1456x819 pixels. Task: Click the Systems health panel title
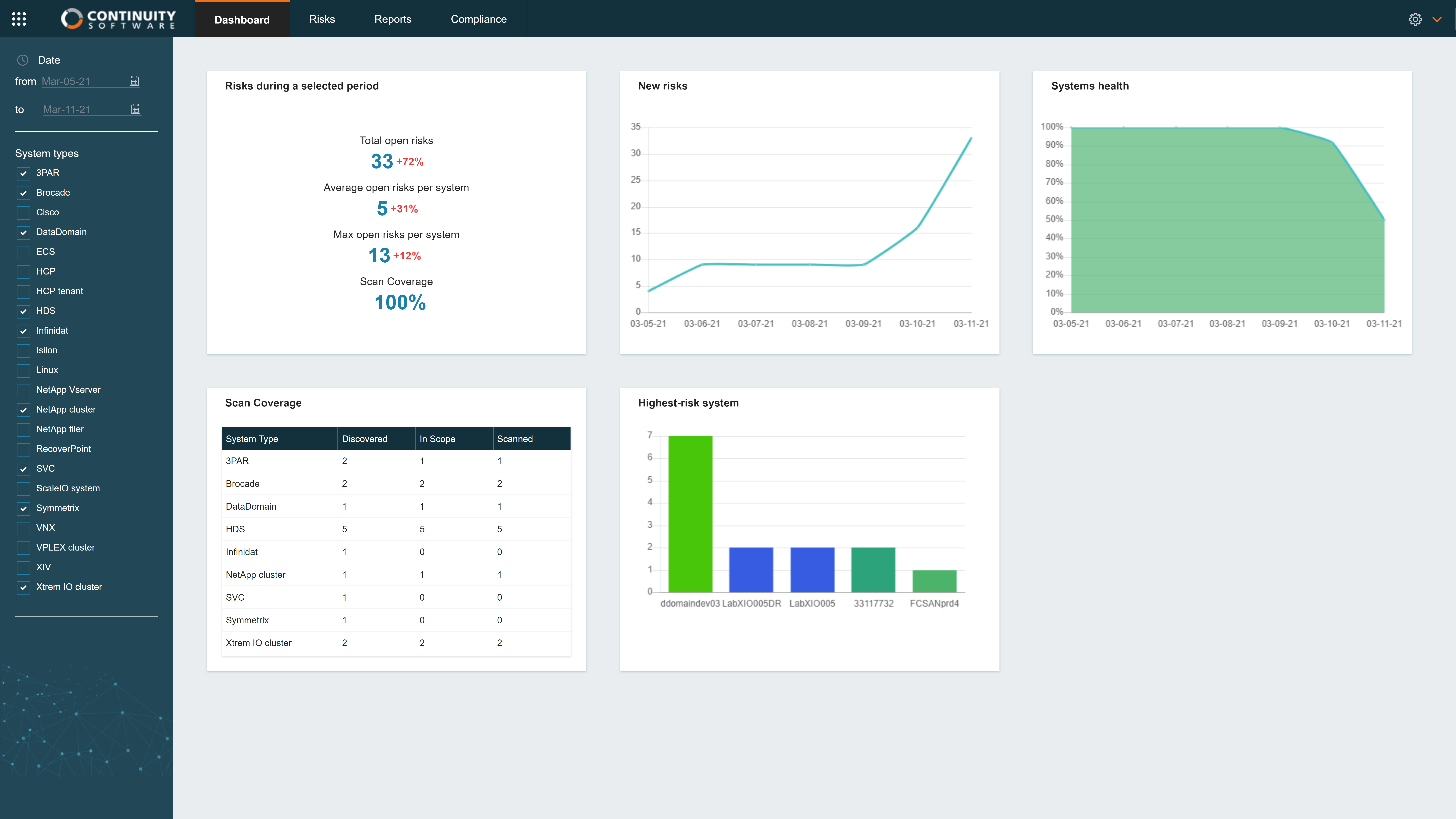click(1090, 86)
